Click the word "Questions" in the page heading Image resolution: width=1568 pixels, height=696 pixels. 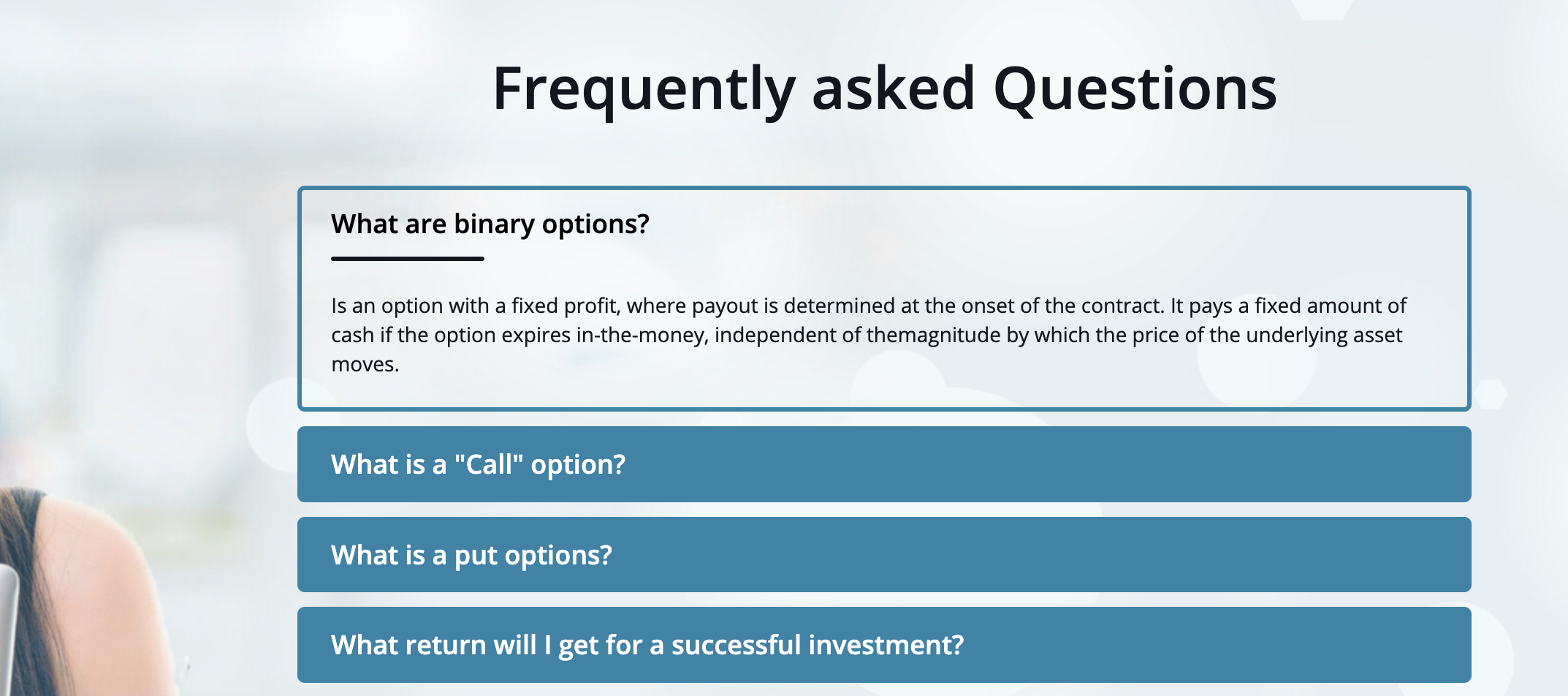coord(1135,89)
